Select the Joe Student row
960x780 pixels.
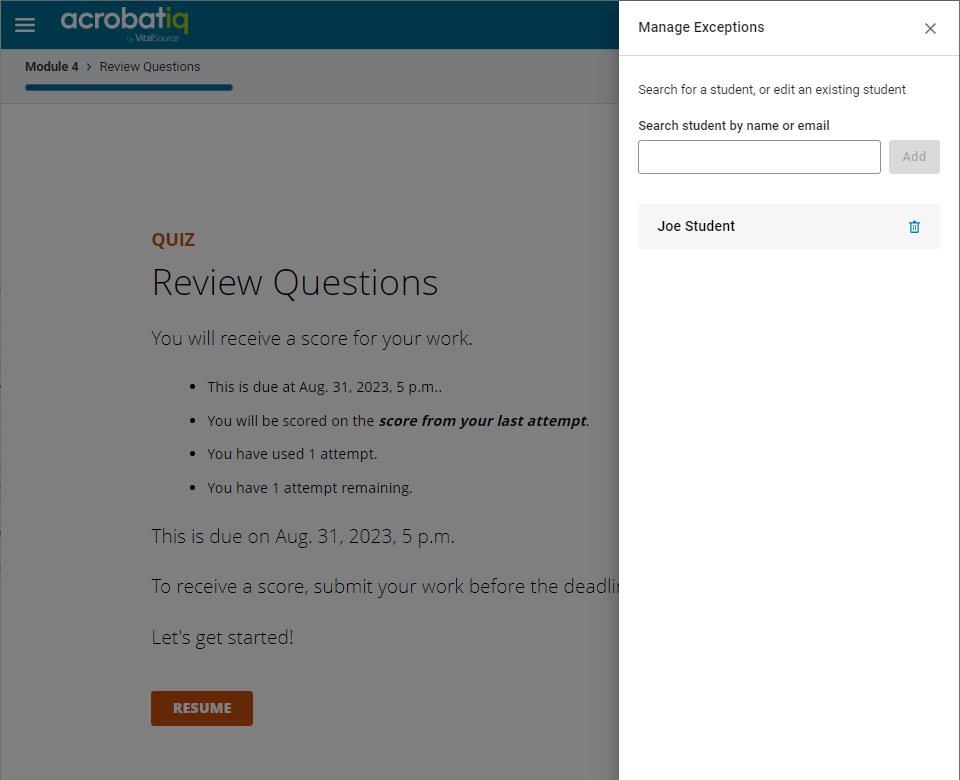[789, 227]
